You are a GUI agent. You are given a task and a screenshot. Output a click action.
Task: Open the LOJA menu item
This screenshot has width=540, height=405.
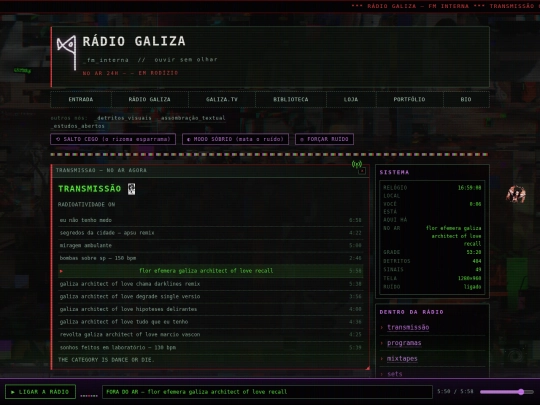(x=351, y=100)
